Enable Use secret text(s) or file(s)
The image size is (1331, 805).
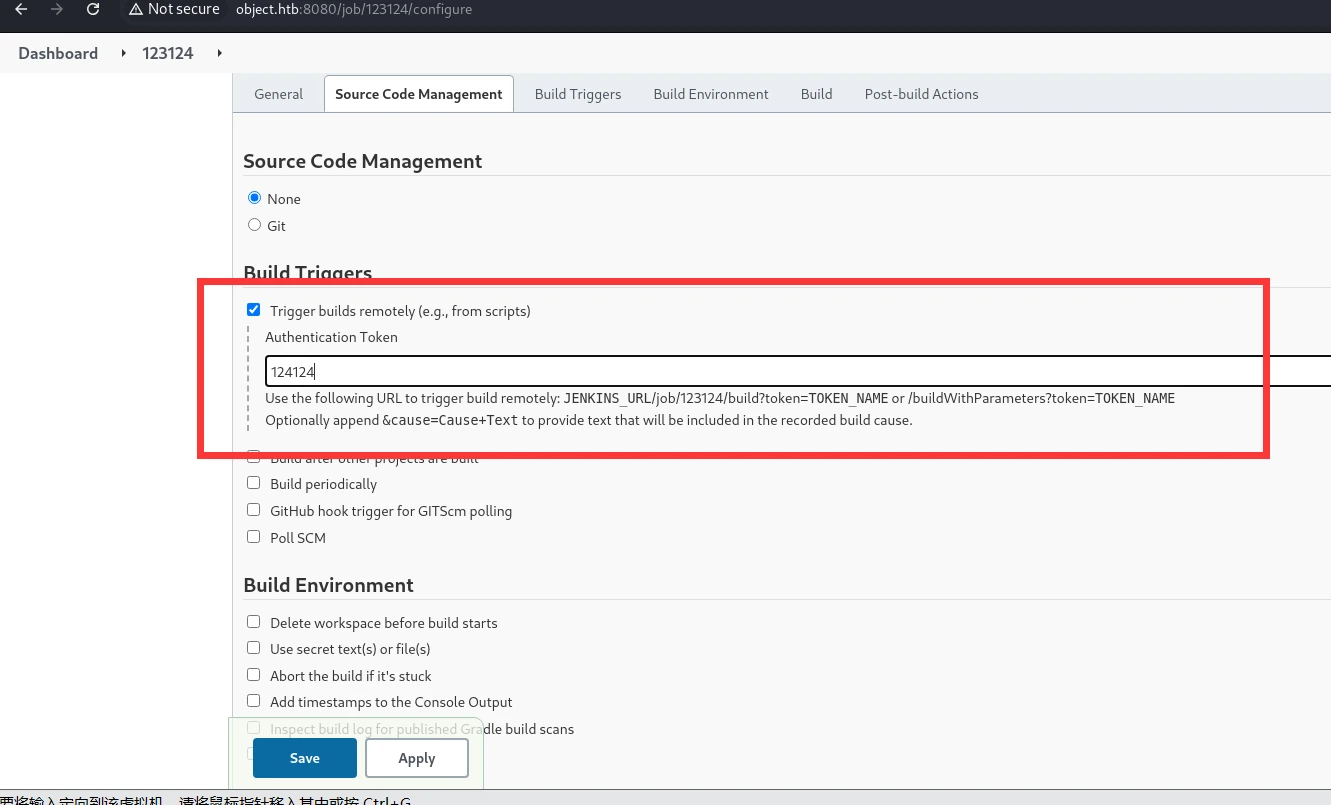coord(254,648)
